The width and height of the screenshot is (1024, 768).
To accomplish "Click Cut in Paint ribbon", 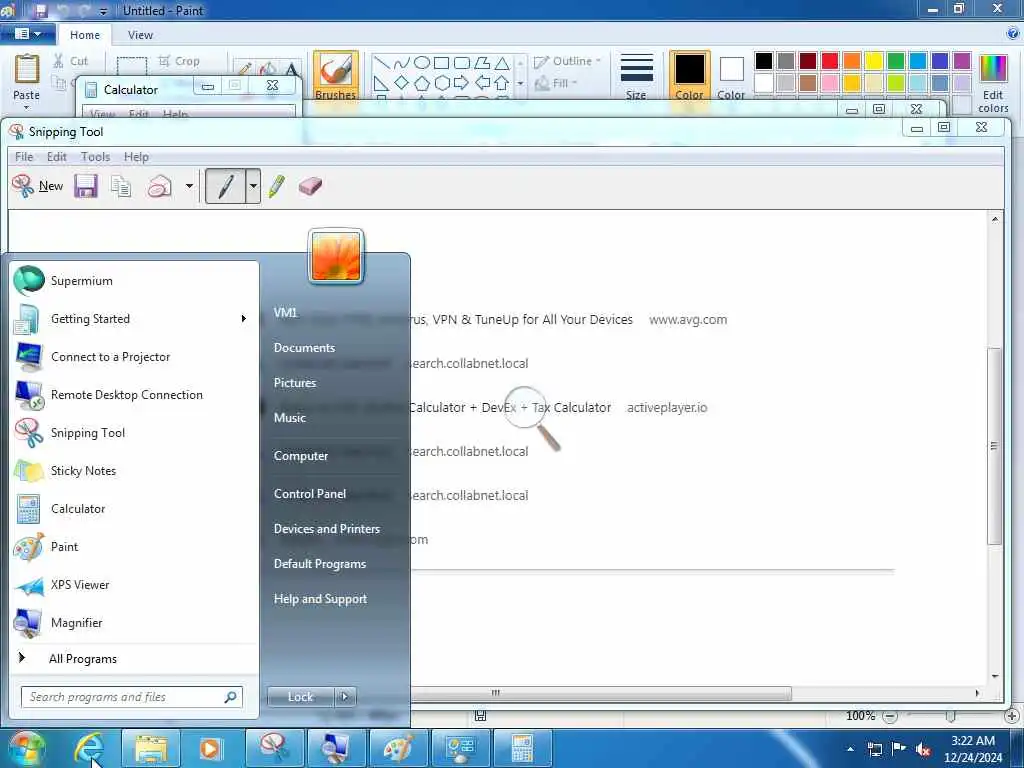I will pyautogui.click(x=71, y=61).
